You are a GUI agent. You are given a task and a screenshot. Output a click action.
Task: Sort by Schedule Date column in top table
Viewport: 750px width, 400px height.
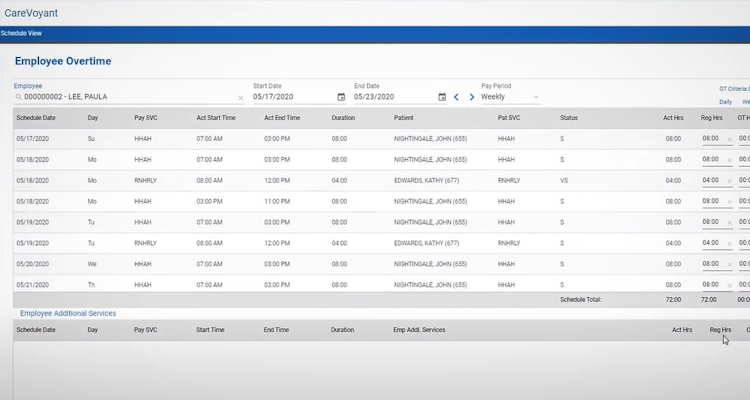point(36,118)
